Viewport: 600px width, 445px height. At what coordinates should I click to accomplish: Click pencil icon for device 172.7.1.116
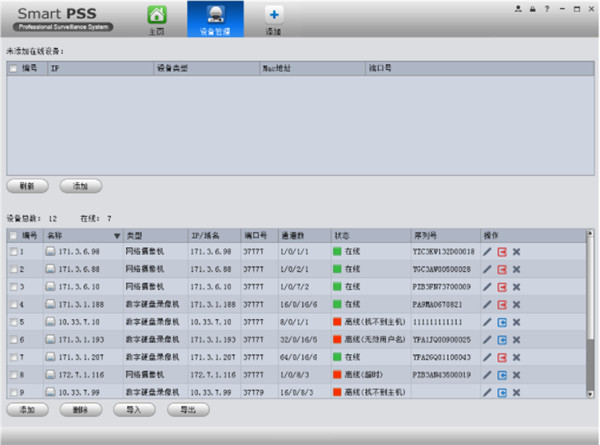coord(487,374)
